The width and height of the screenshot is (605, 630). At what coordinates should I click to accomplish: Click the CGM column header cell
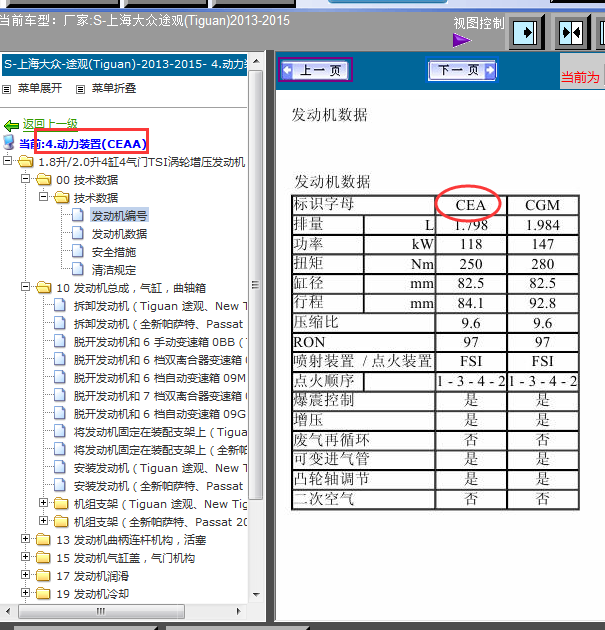click(543, 205)
